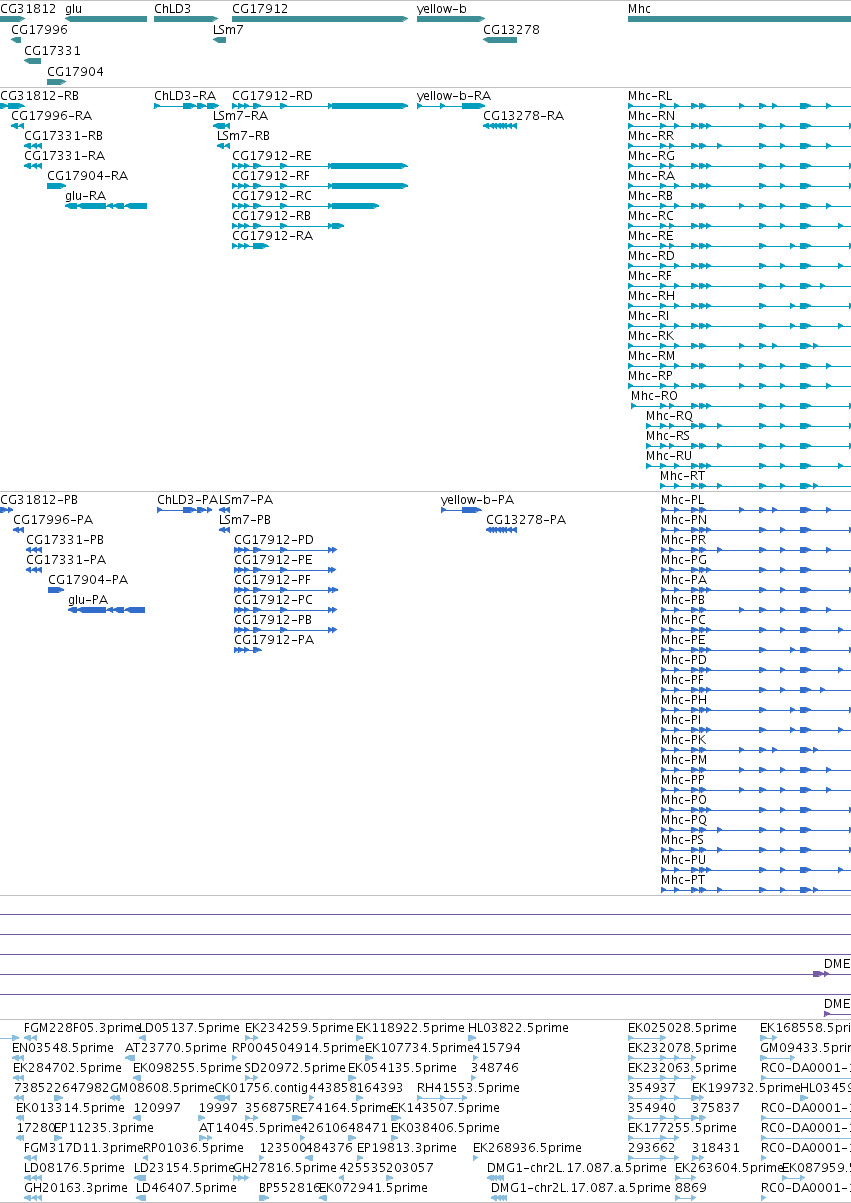Select the Mhc gene label
851x1203 pixels.
point(639,8)
